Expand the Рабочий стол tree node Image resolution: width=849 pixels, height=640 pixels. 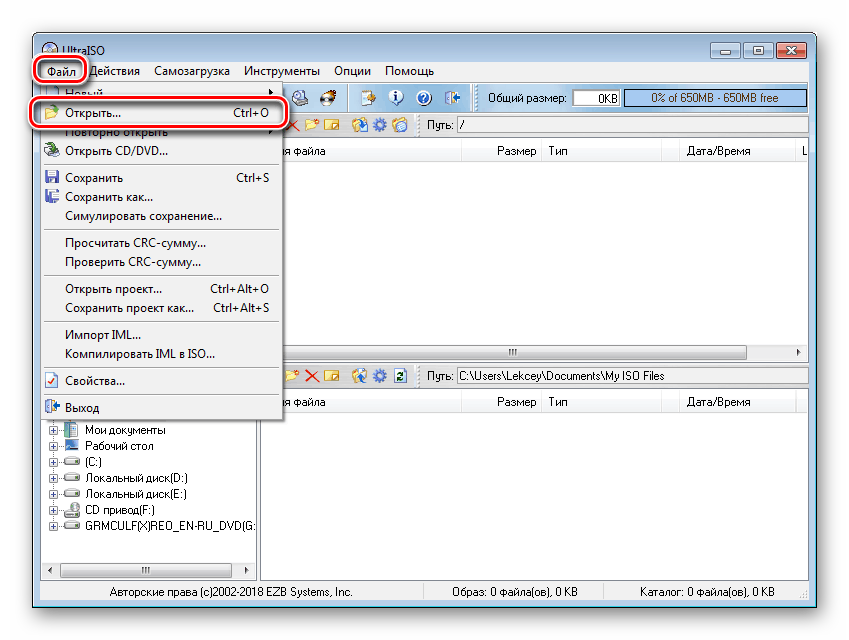[53, 446]
